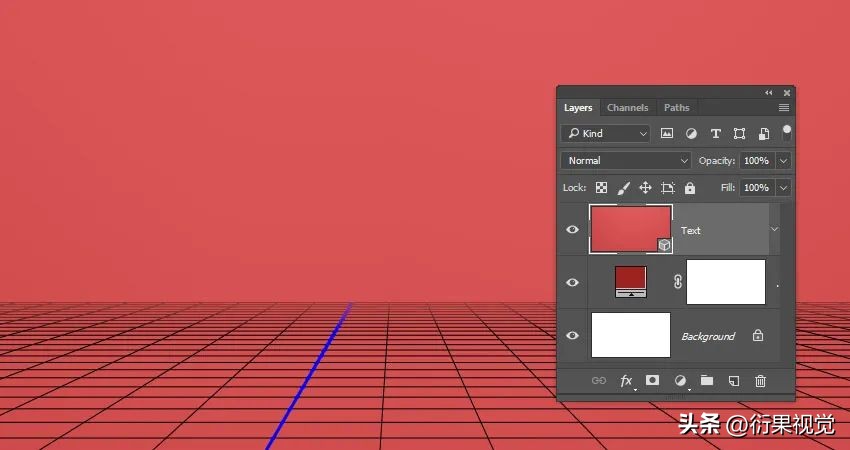Hide the Text layer
Viewport: 850px width, 450px height.
pos(572,229)
